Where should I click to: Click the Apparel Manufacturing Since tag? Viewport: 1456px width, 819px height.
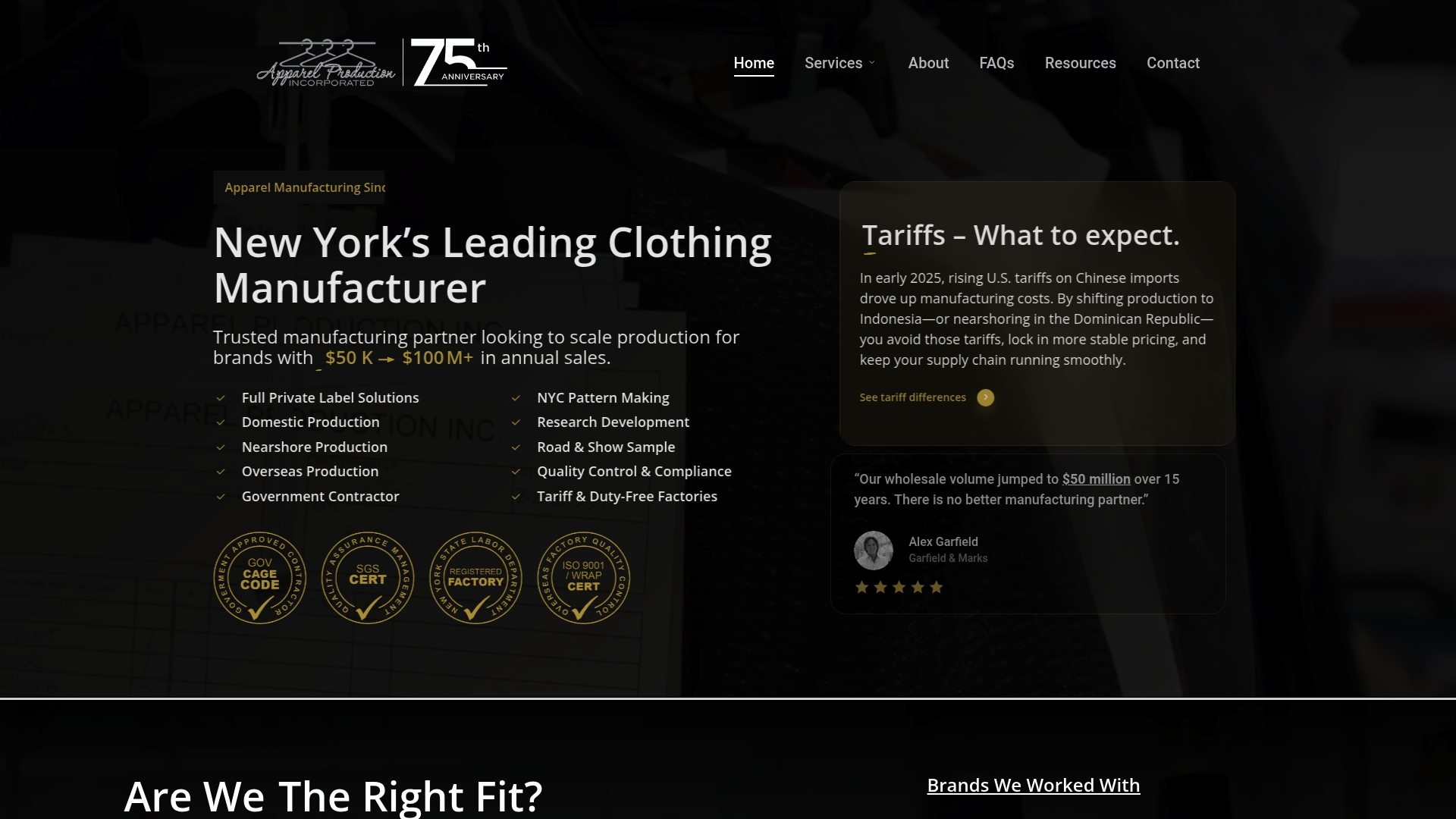tap(300, 187)
